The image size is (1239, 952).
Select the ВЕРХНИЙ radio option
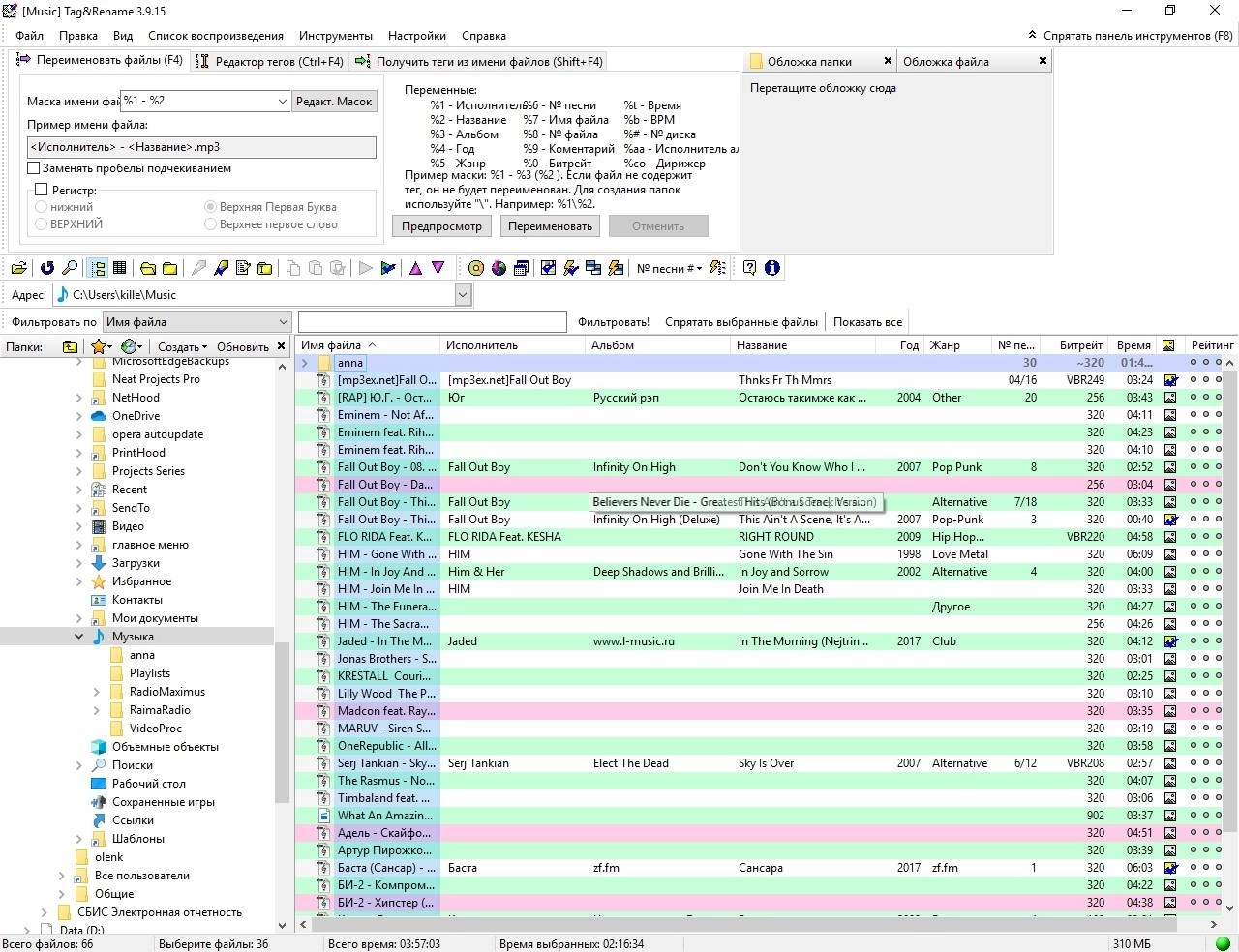point(41,224)
